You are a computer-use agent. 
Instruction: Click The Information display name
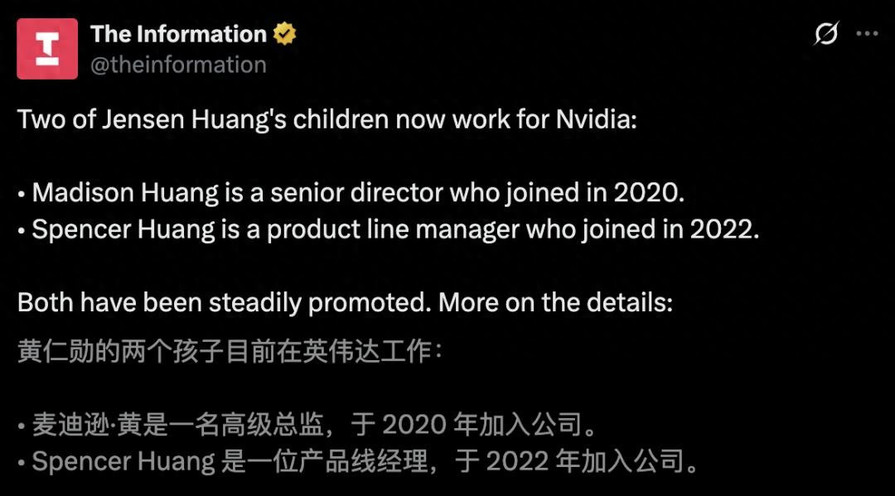178,34
